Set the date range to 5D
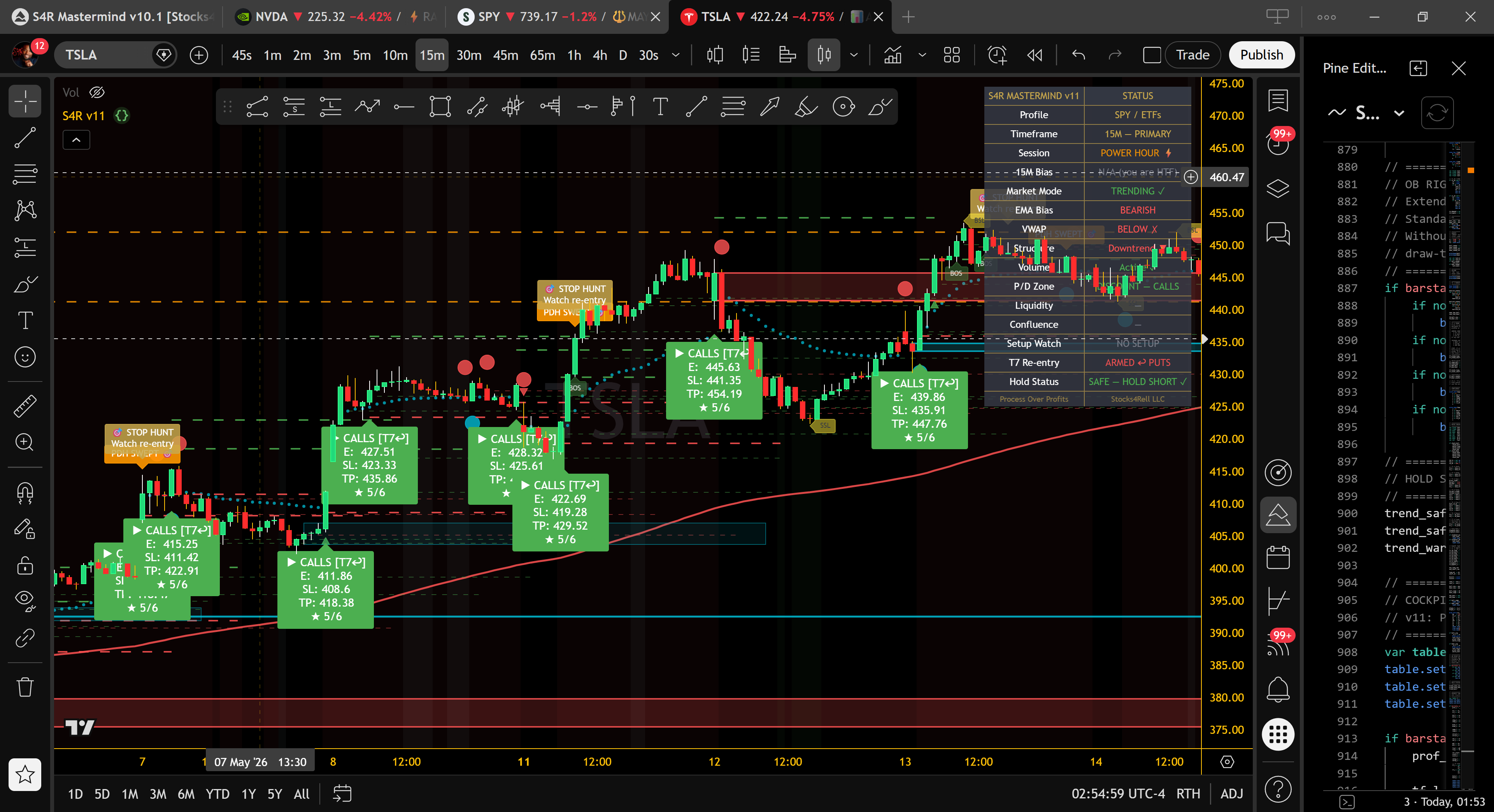Screen dimensions: 1494x812 102,793
